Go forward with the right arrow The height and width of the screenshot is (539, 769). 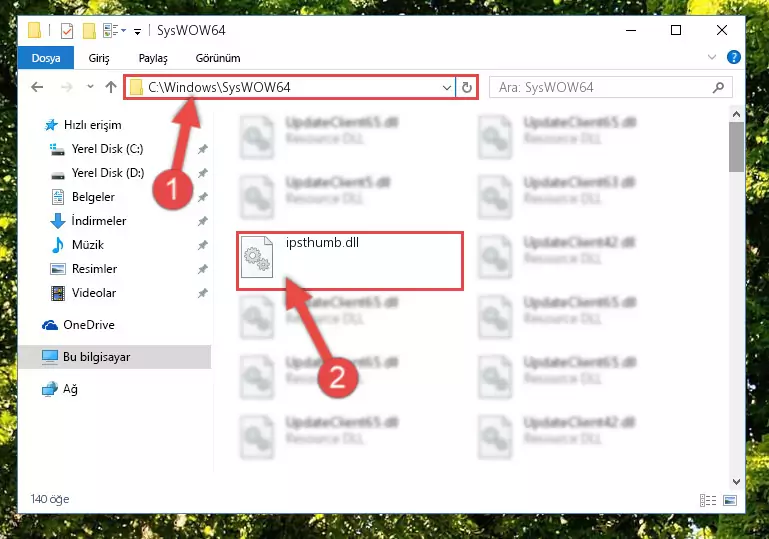[66, 87]
